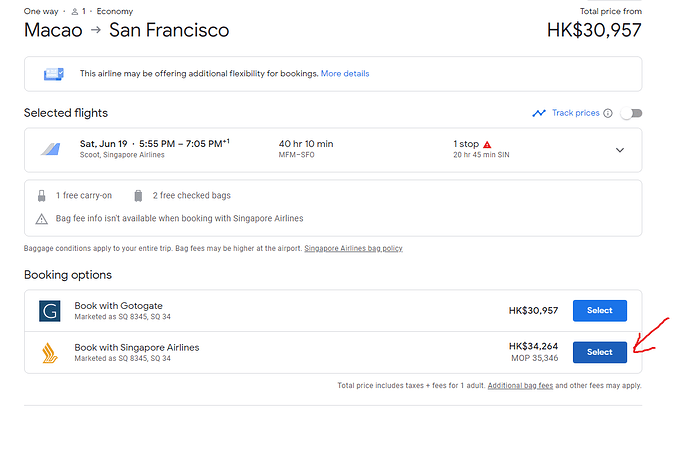The image size is (690, 463).
Task: Click the carry-on bag icon
Action: tap(41, 195)
